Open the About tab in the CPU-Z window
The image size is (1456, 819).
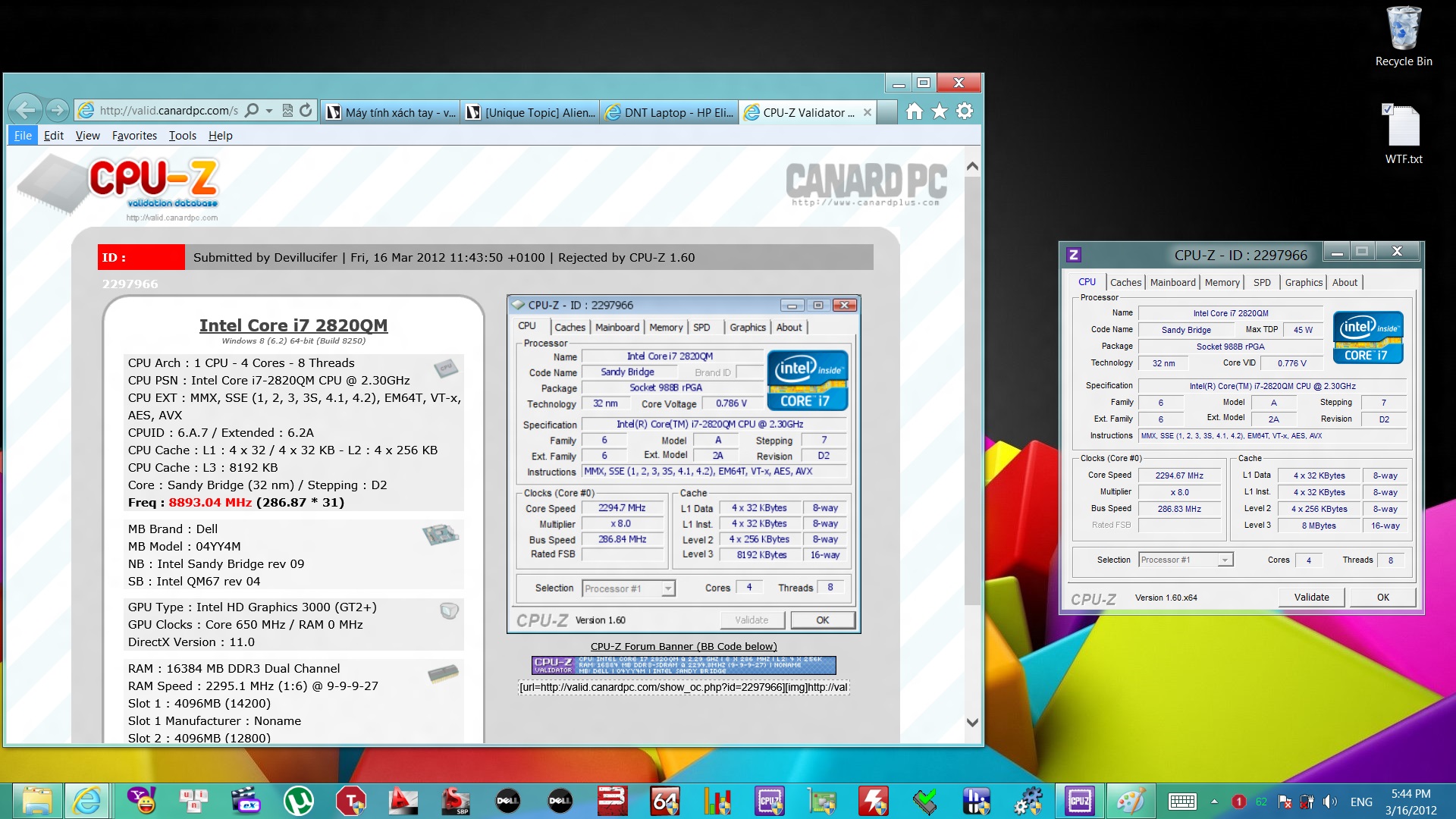(x=1345, y=282)
